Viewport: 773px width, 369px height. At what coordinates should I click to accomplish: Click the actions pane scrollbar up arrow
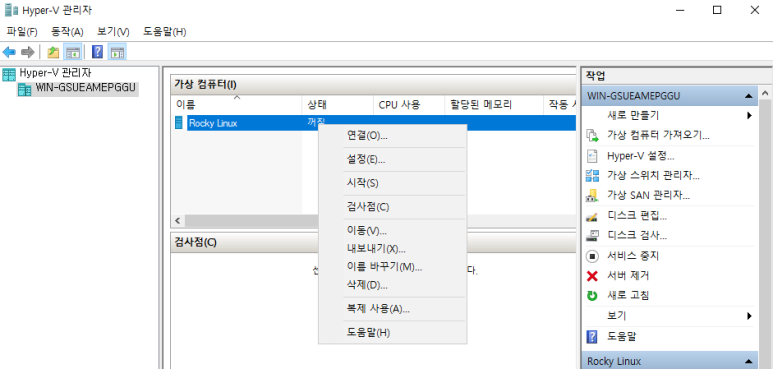765,93
